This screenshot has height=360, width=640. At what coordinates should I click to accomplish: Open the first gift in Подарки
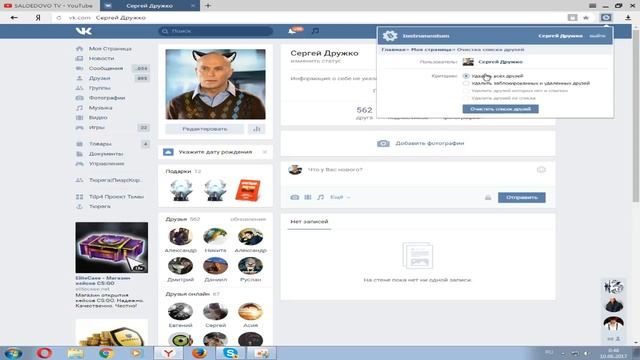pos(181,190)
